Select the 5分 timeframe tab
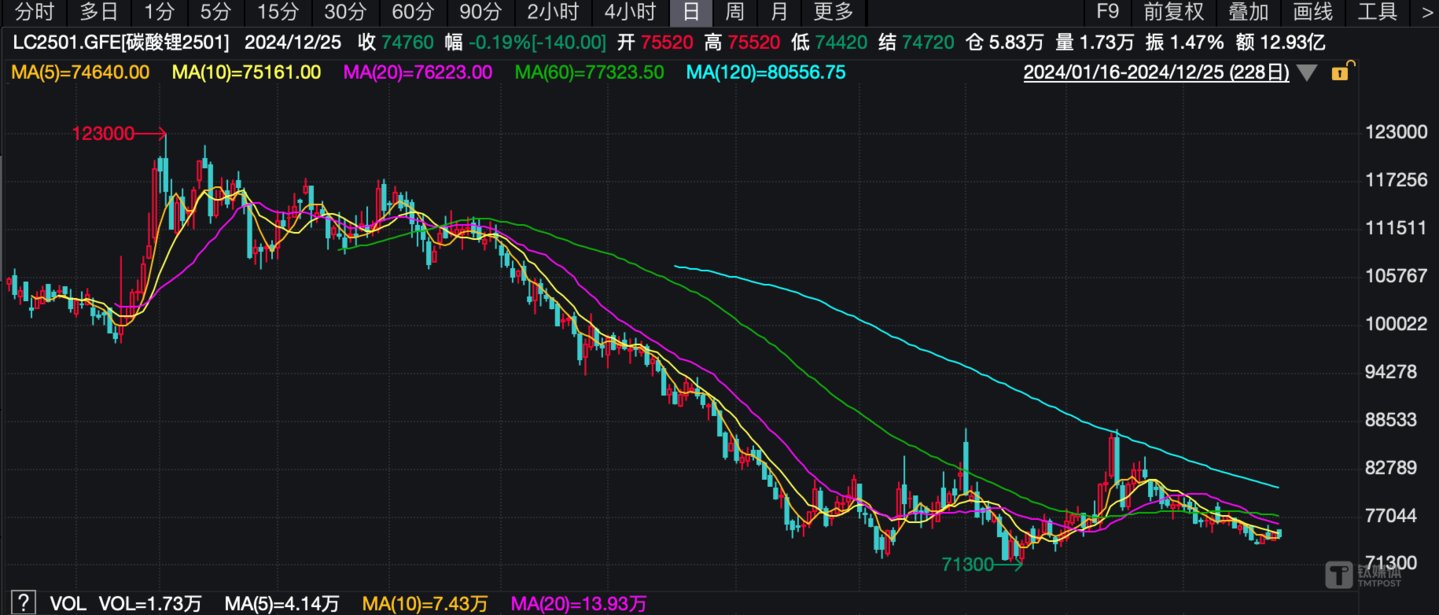This screenshot has height=615, width=1439. point(214,12)
